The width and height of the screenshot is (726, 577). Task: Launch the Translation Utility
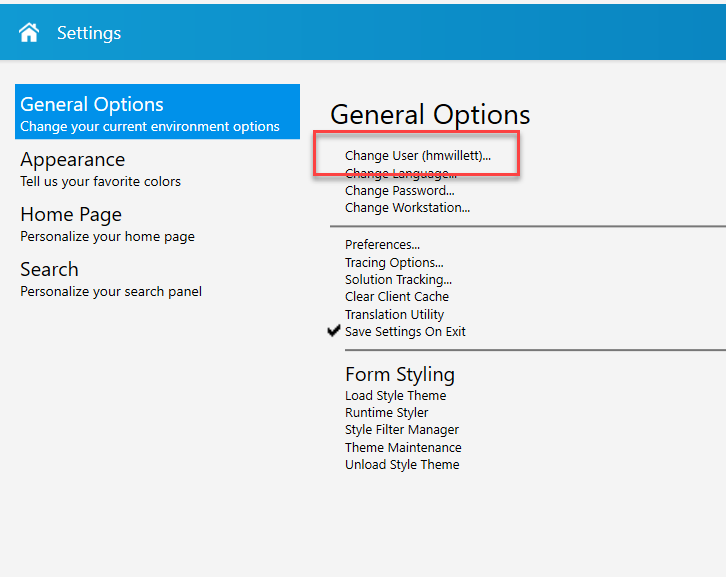pos(394,314)
